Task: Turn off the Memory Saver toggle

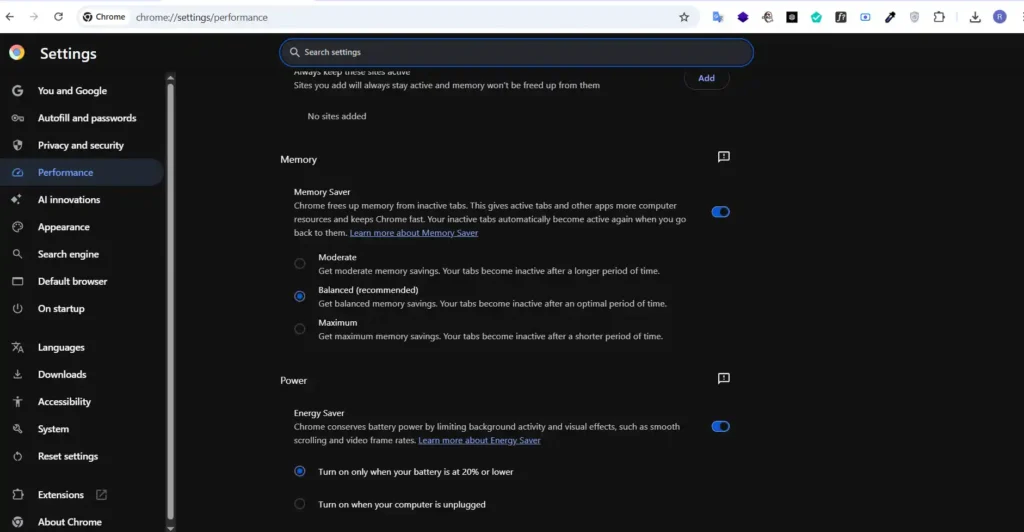Action: tap(720, 212)
